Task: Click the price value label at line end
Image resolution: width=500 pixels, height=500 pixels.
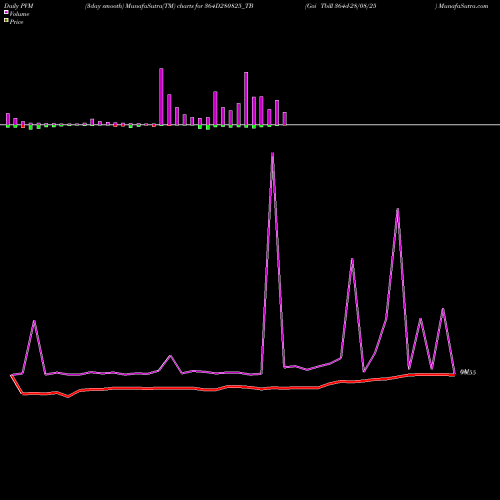Action: coord(468,372)
